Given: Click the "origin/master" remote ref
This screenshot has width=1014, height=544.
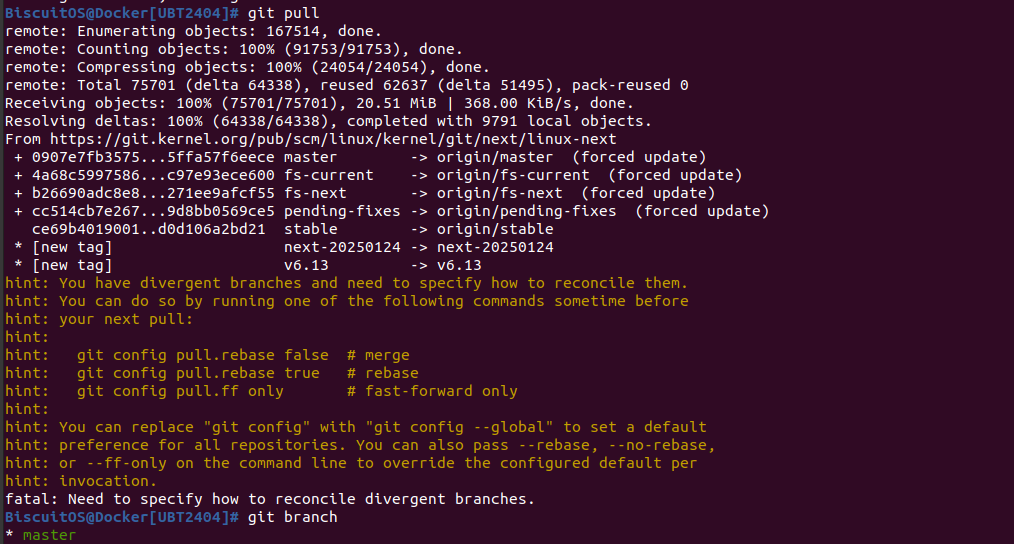Looking at the screenshot, I should 494,157.
